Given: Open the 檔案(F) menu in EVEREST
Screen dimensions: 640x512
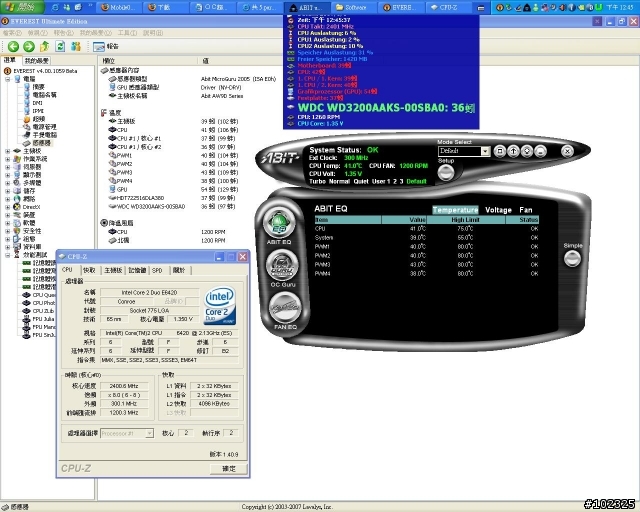Looking at the screenshot, I should click(x=12, y=33).
